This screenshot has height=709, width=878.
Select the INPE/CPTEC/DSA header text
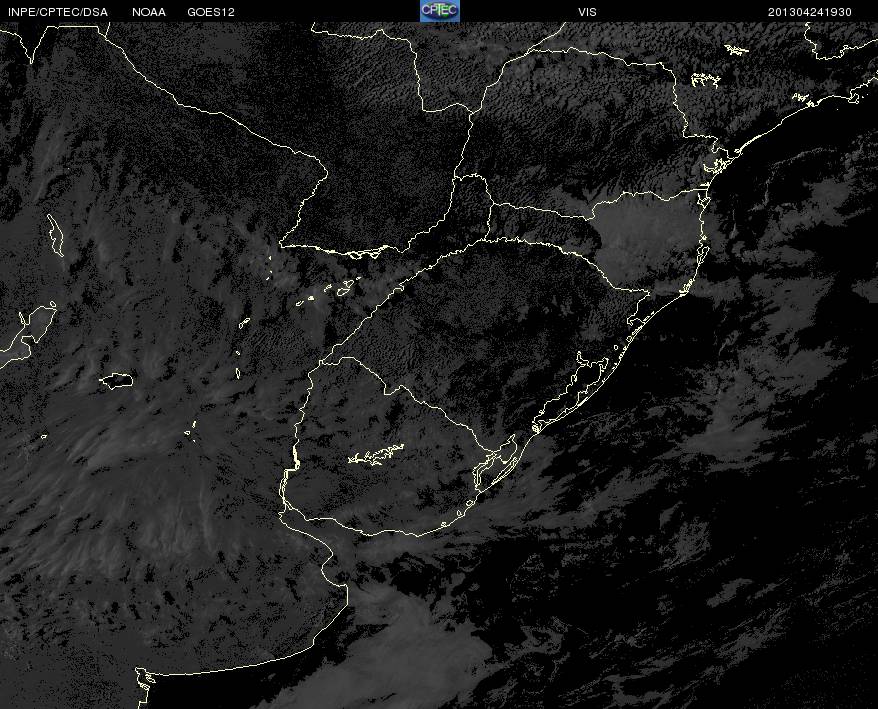tap(58, 12)
